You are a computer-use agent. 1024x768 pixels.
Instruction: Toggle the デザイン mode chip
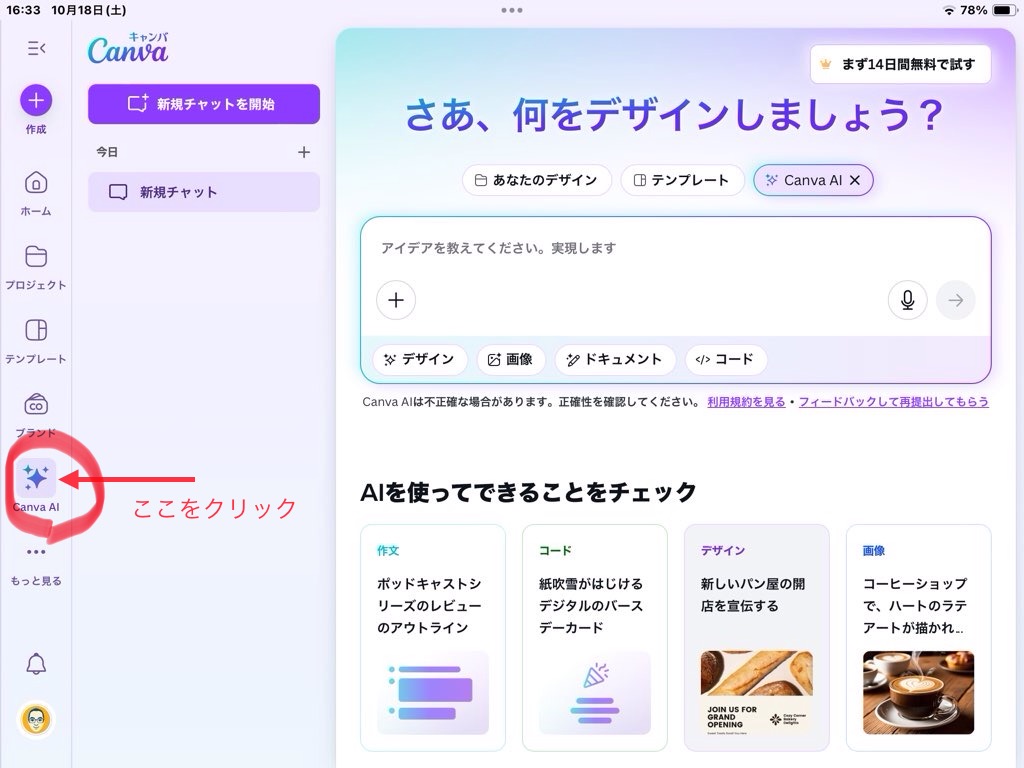419,360
